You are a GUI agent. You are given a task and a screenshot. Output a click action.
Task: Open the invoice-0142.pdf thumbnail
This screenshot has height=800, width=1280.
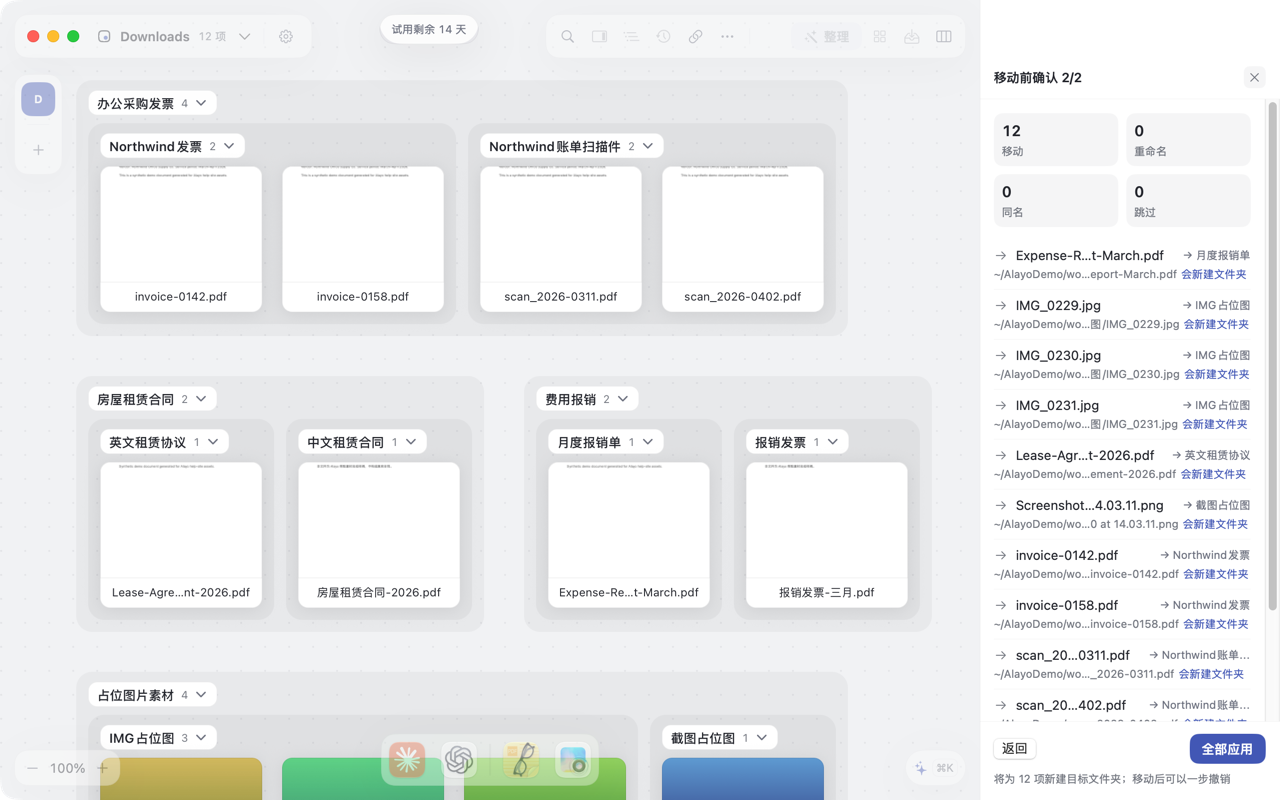coord(181,239)
